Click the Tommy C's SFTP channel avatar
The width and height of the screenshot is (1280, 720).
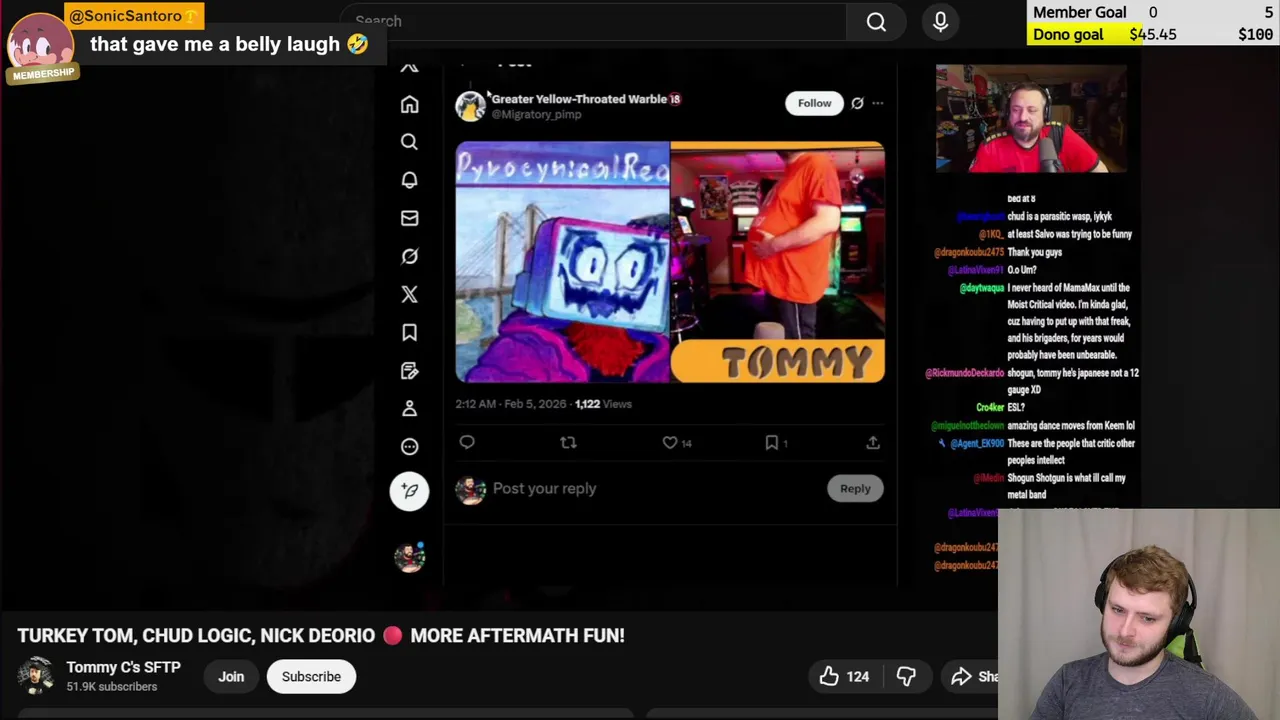[x=36, y=676]
